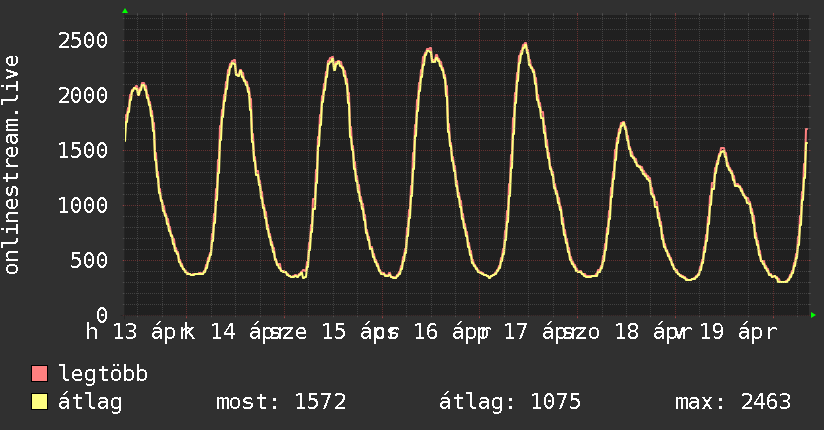This screenshot has height=430, width=824.
Task: Click the 2500 y-axis label
Action: [82, 40]
